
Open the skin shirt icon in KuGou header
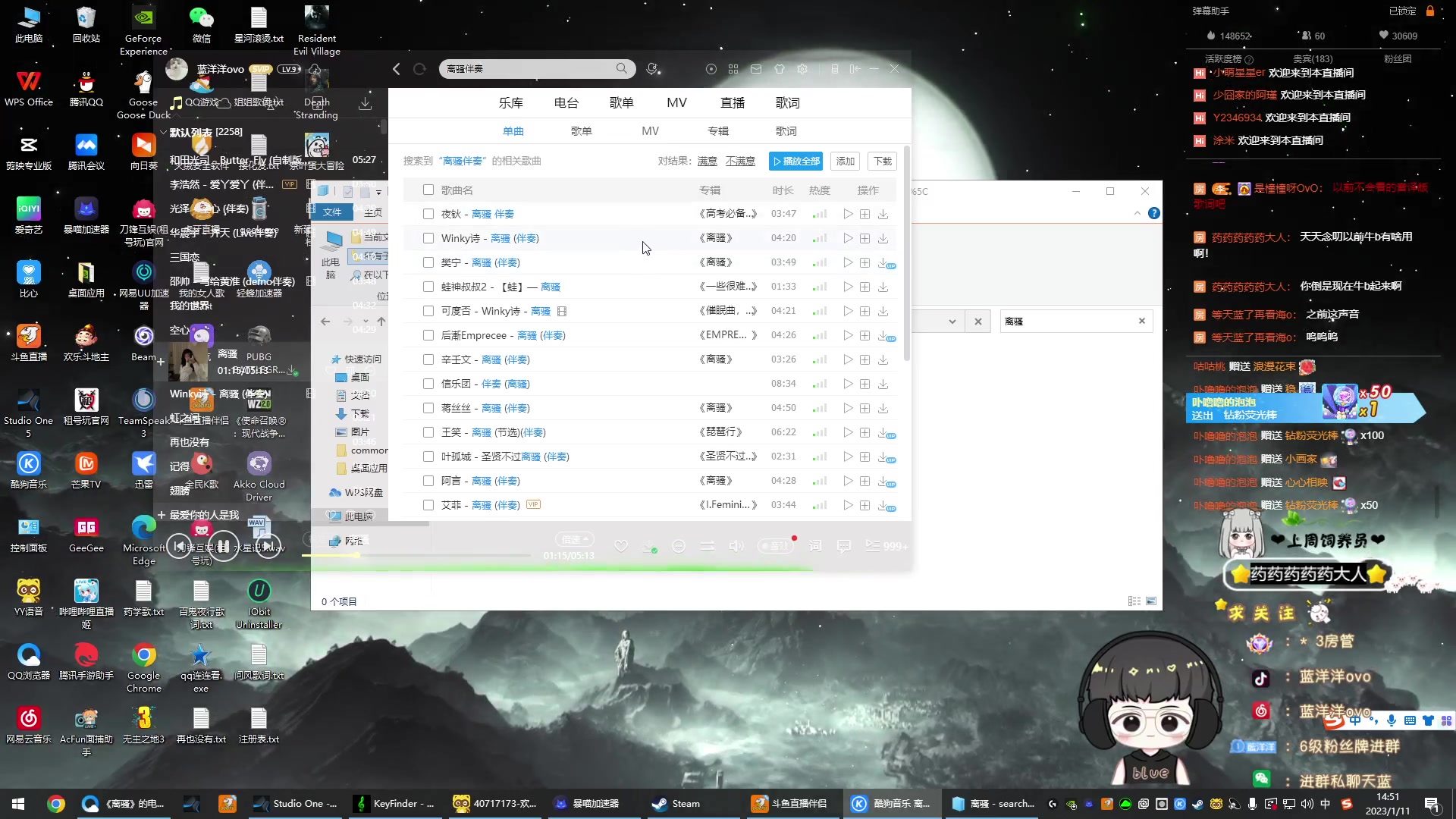coord(780,69)
